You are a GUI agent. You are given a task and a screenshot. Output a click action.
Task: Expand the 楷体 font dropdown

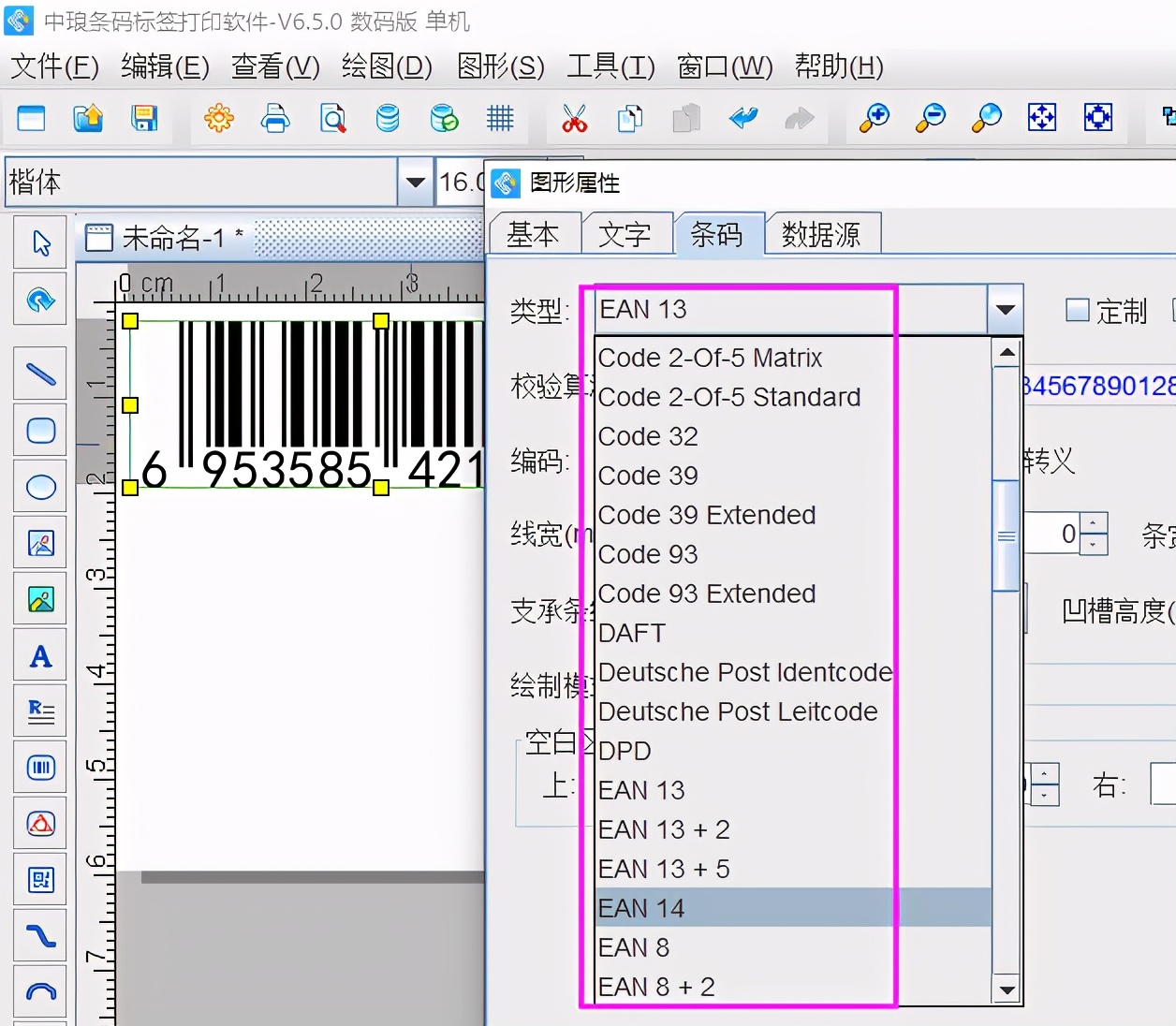414,182
